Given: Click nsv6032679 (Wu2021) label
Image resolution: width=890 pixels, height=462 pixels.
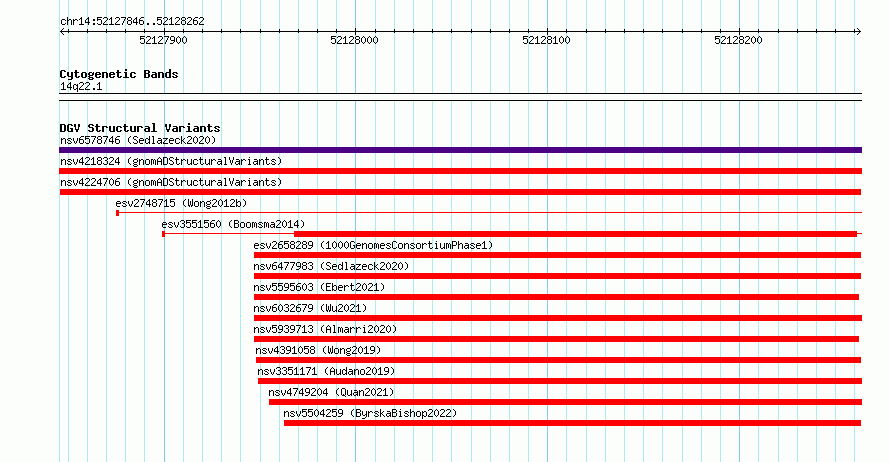Looking at the screenshot, I should click(x=310, y=308).
